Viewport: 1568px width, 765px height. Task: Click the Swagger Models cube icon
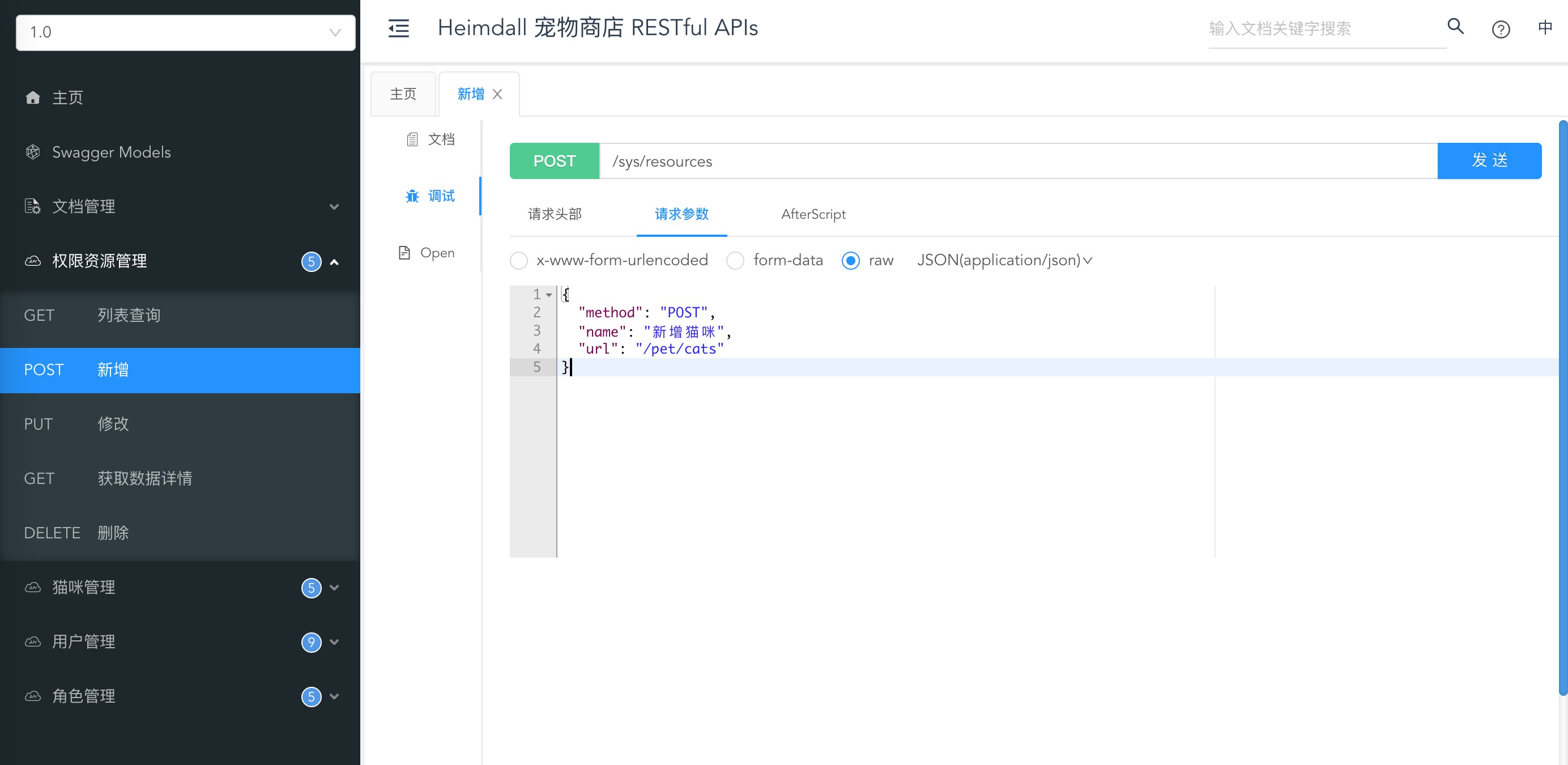pyautogui.click(x=33, y=152)
